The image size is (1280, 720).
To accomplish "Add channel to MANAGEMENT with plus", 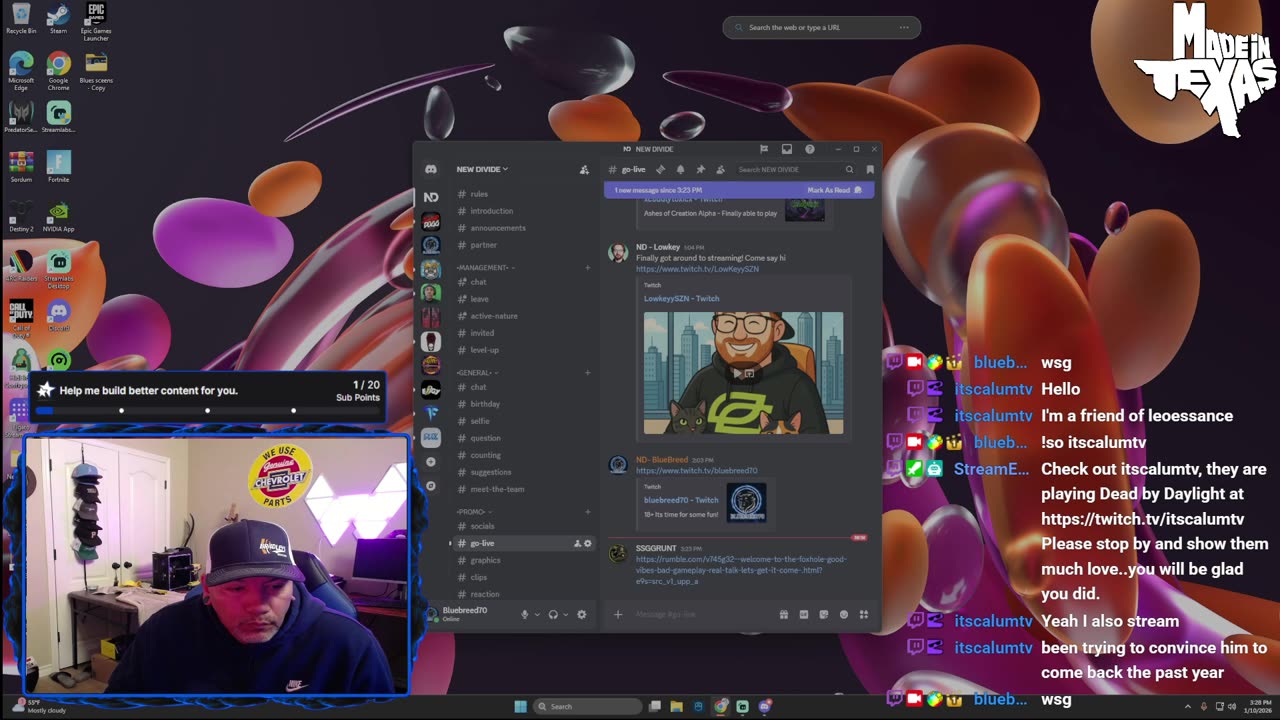I will 587,267.
